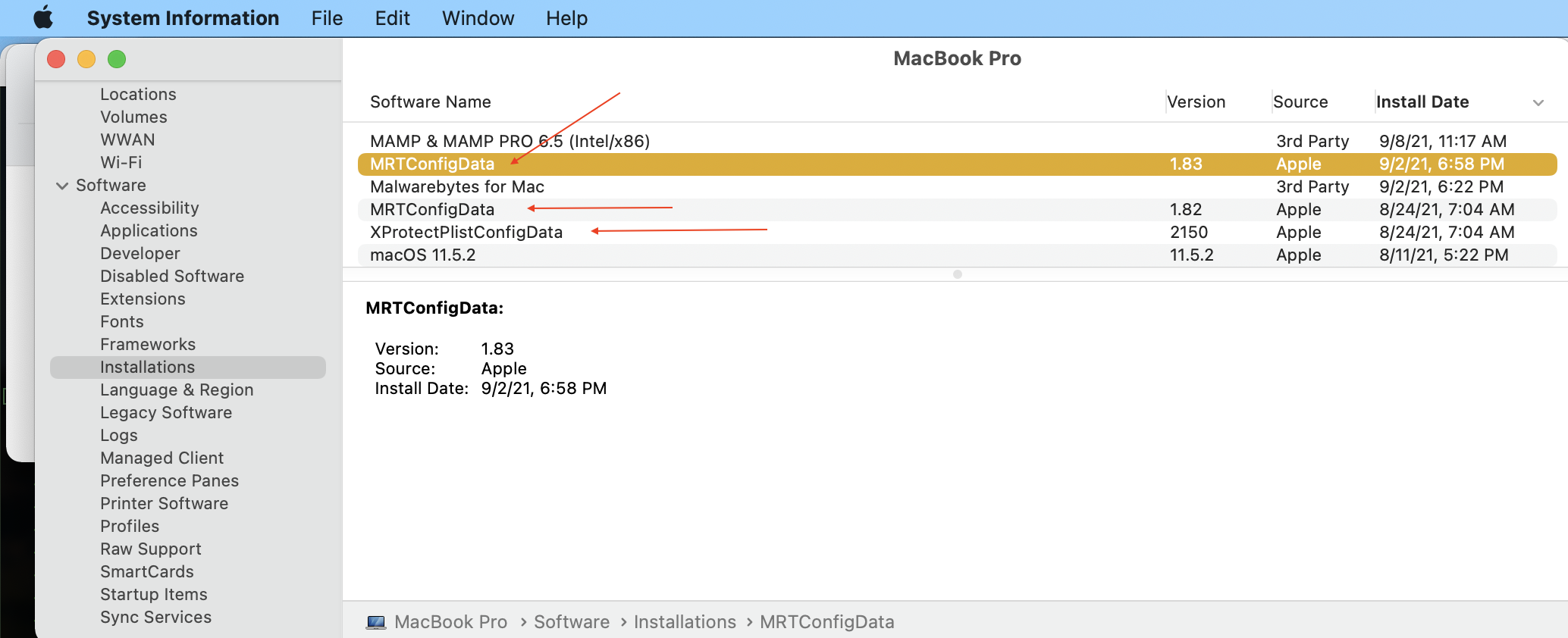Select Installations in the sidebar
The width and height of the screenshot is (1568, 638).
(x=188, y=367)
